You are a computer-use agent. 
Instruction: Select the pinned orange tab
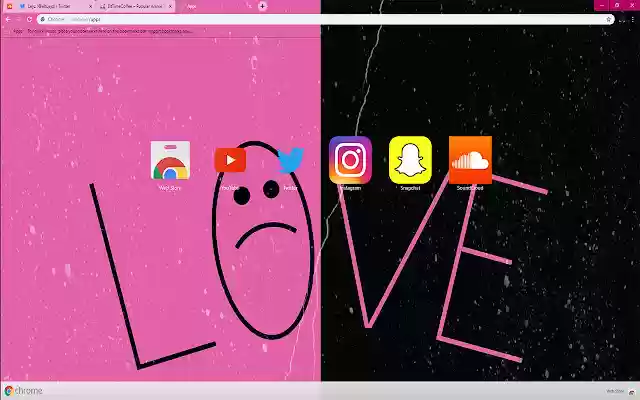pyautogui.click(x=9, y=6)
